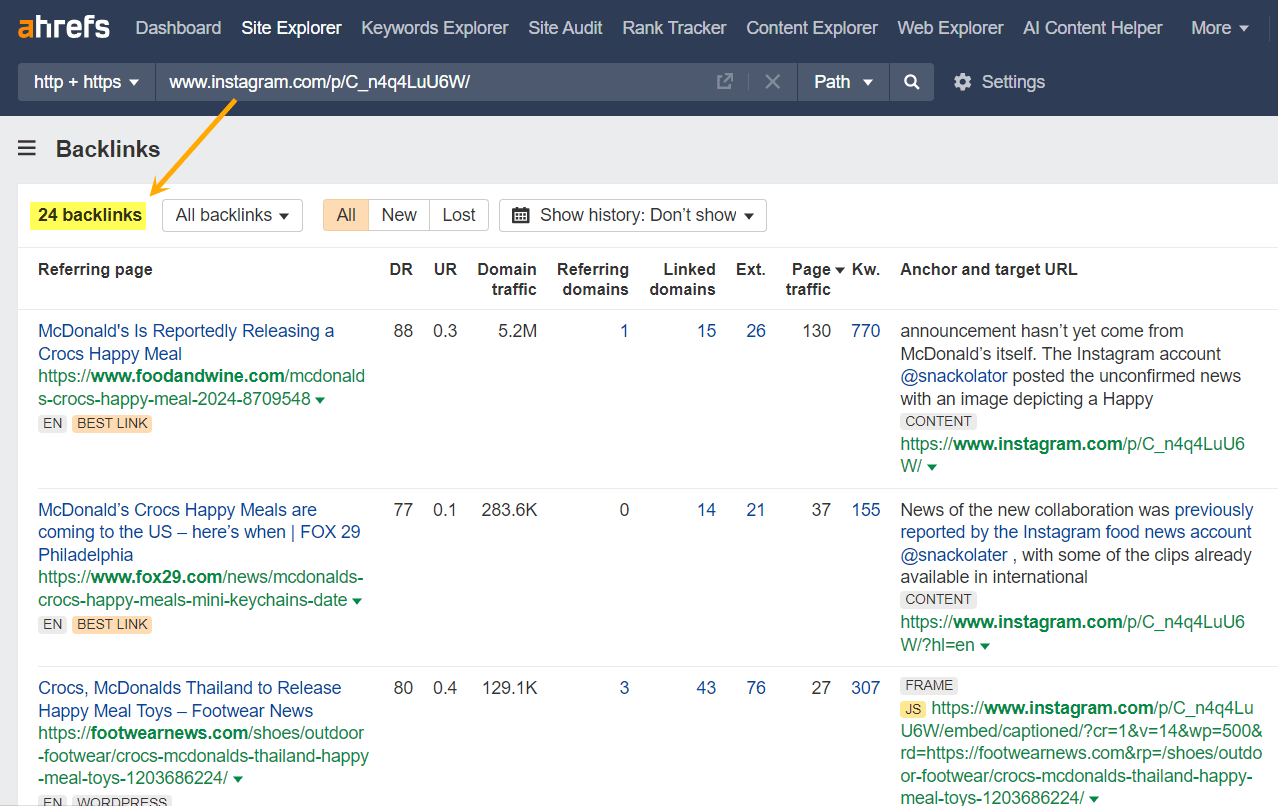1278x806 pixels.
Task: Click the calendar icon in Show history
Action: [x=524, y=214]
